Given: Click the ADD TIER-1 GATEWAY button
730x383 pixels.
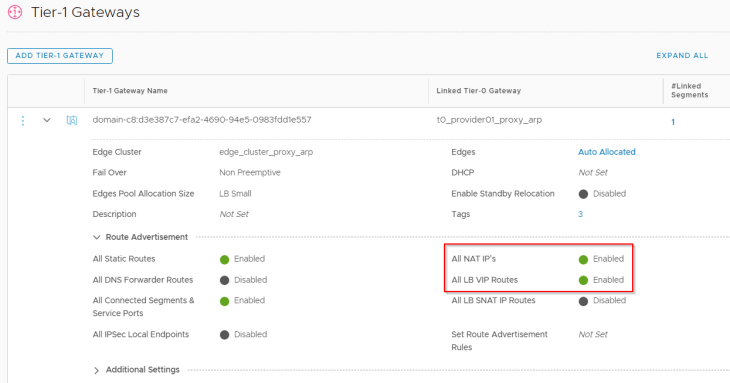Looking at the screenshot, I should [x=60, y=55].
